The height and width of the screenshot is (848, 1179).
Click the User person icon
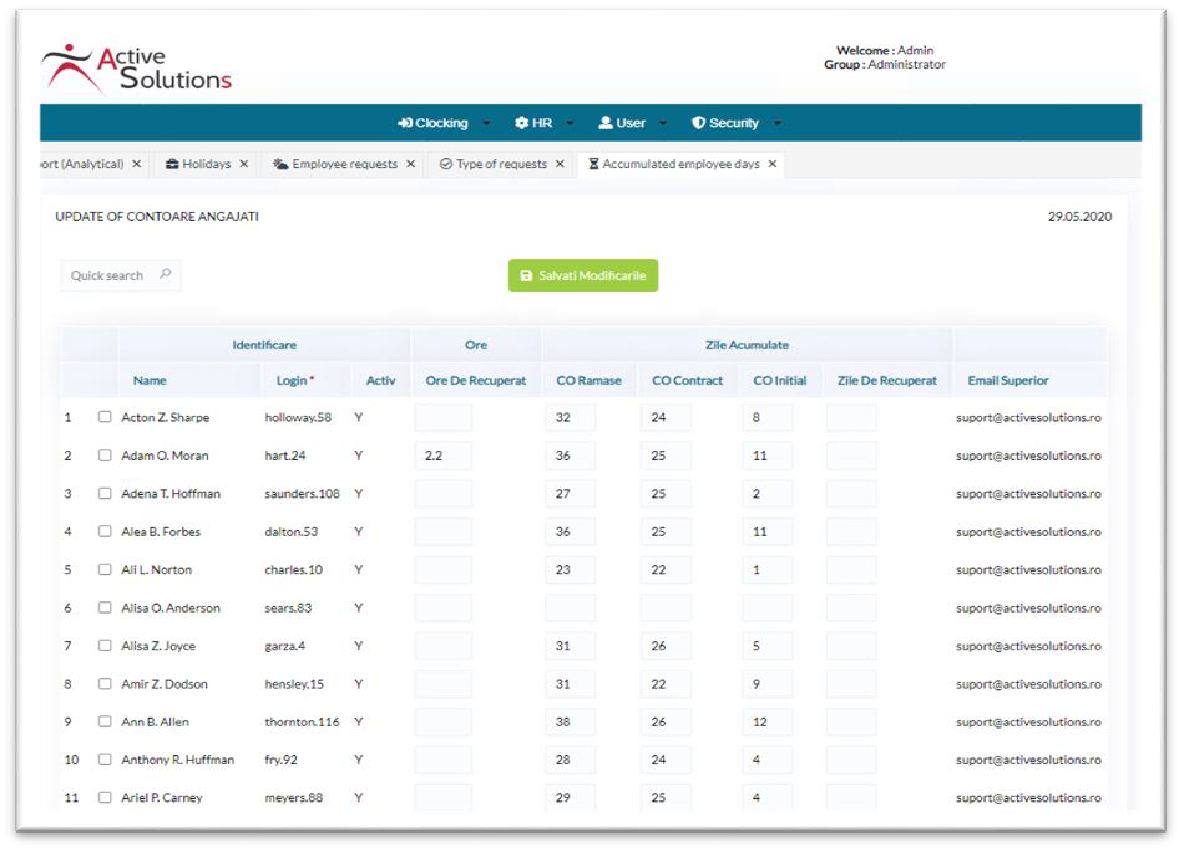click(x=605, y=123)
